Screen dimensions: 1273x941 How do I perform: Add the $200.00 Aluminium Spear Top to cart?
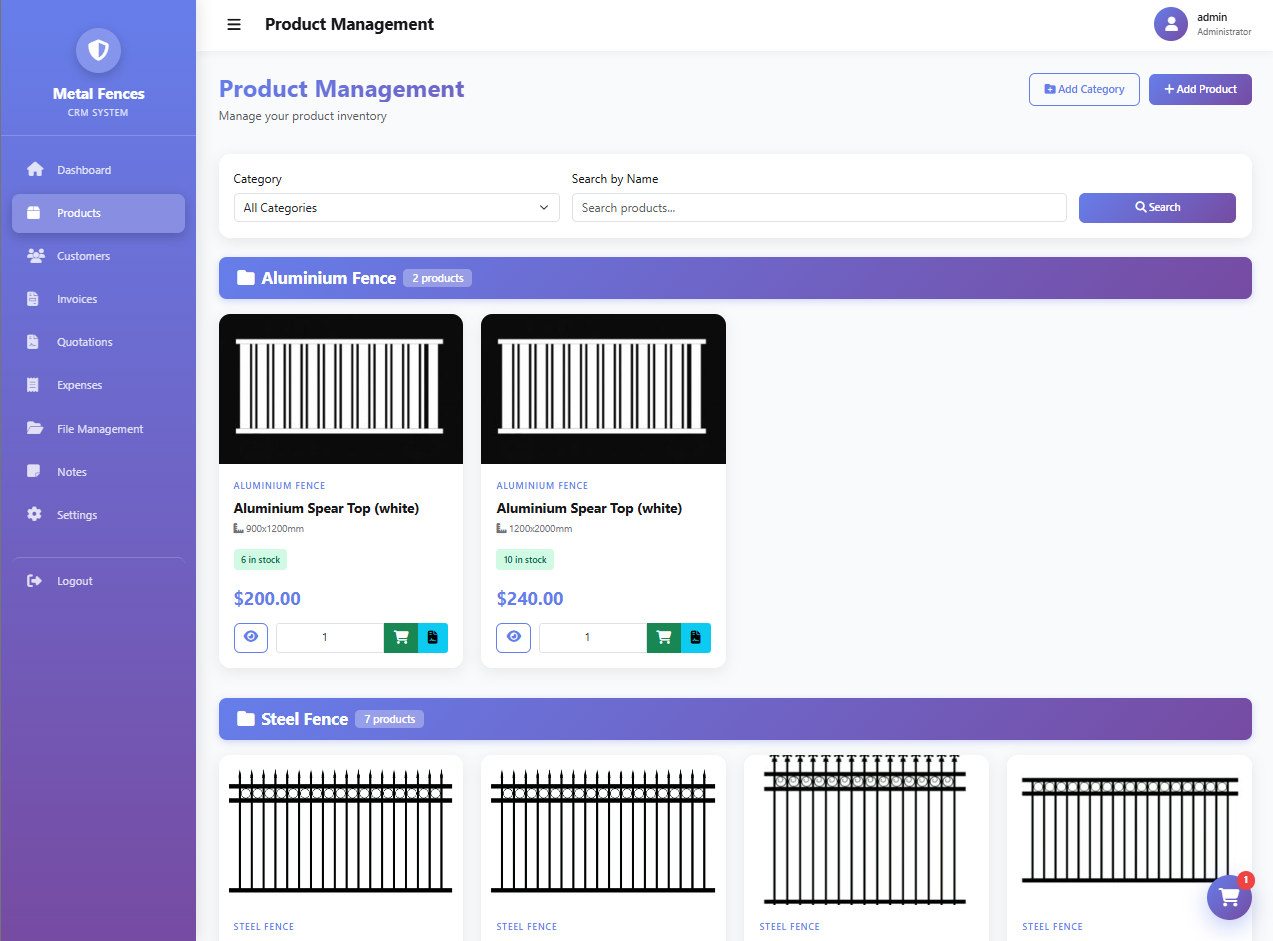tap(401, 637)
